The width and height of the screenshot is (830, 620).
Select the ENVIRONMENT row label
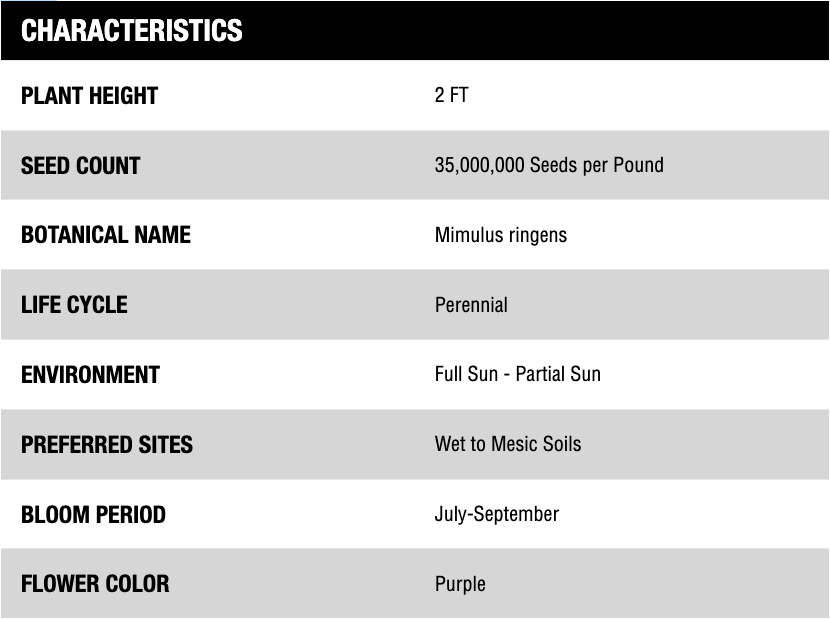90,375
